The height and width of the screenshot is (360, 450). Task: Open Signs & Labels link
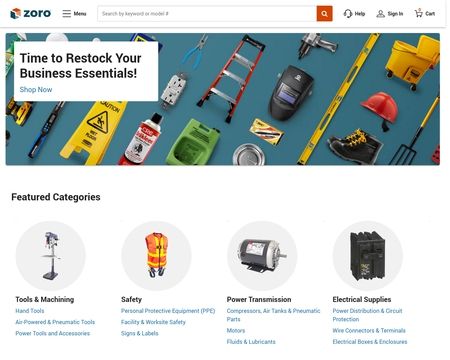pyautogui.click(x=140, y=333)
